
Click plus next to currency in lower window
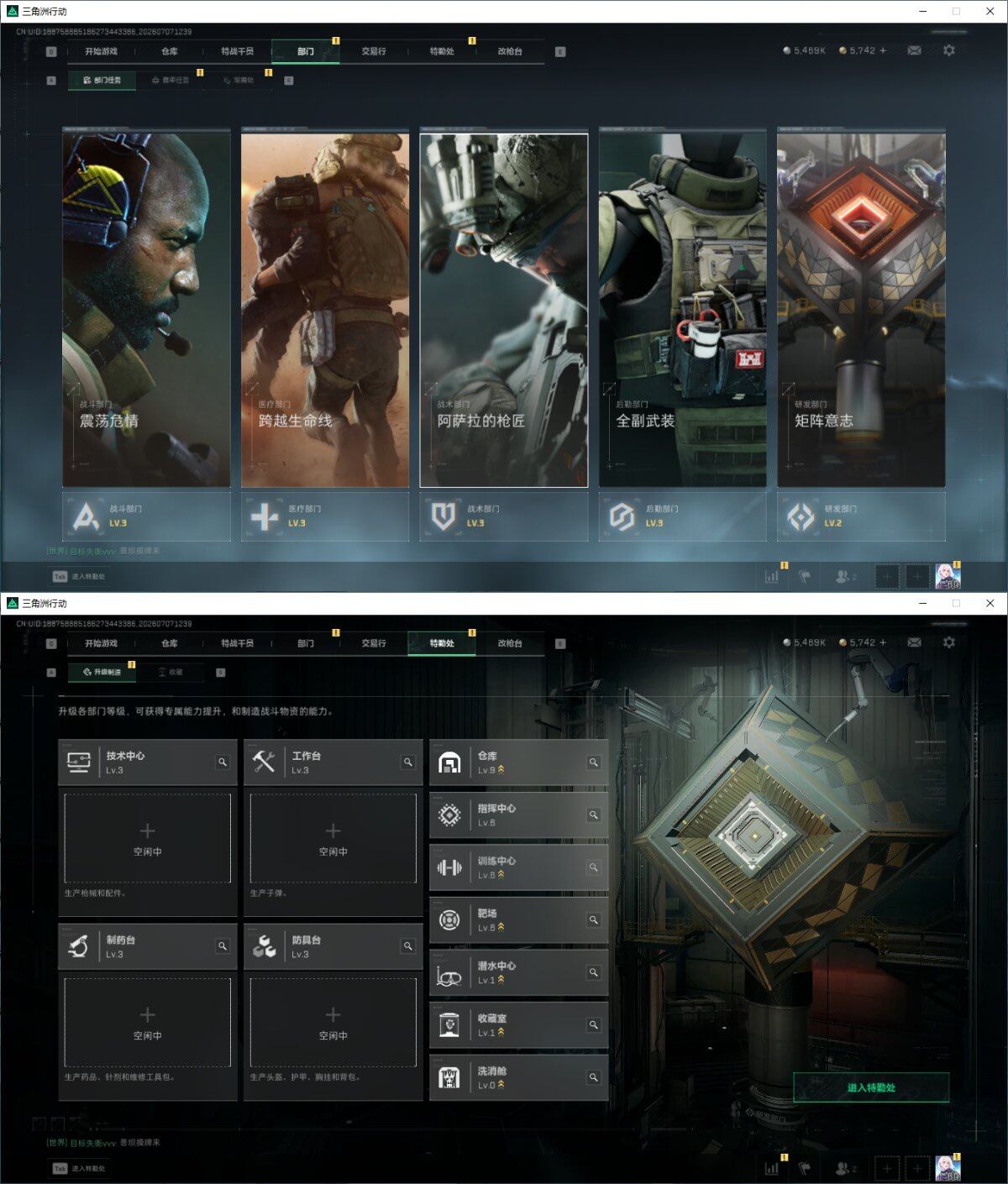(x=883, y=642)
